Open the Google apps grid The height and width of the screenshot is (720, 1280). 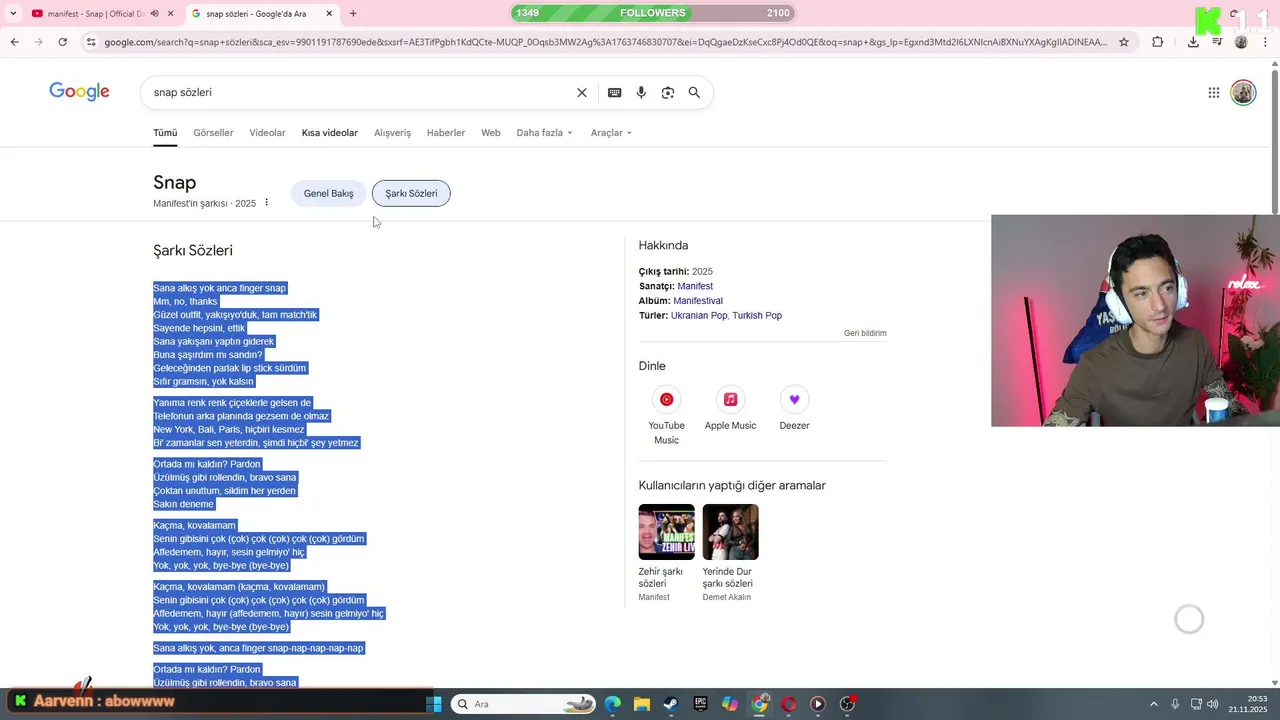coord(1213,92)
